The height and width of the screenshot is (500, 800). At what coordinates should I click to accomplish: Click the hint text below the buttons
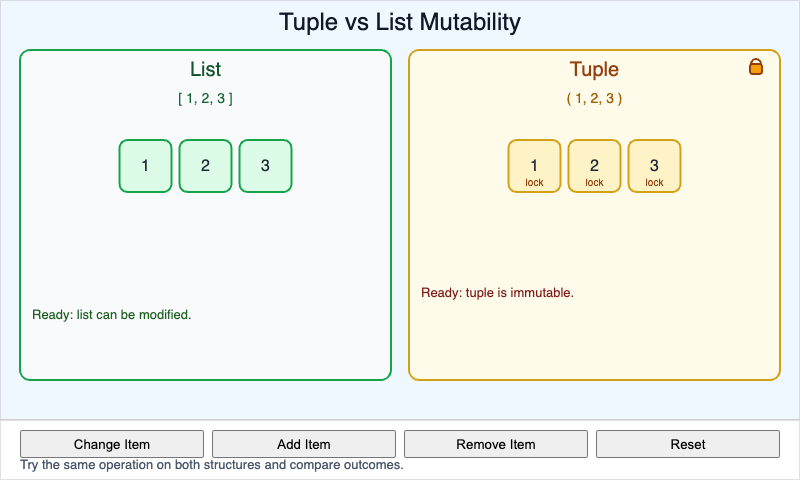click(211, 465)
